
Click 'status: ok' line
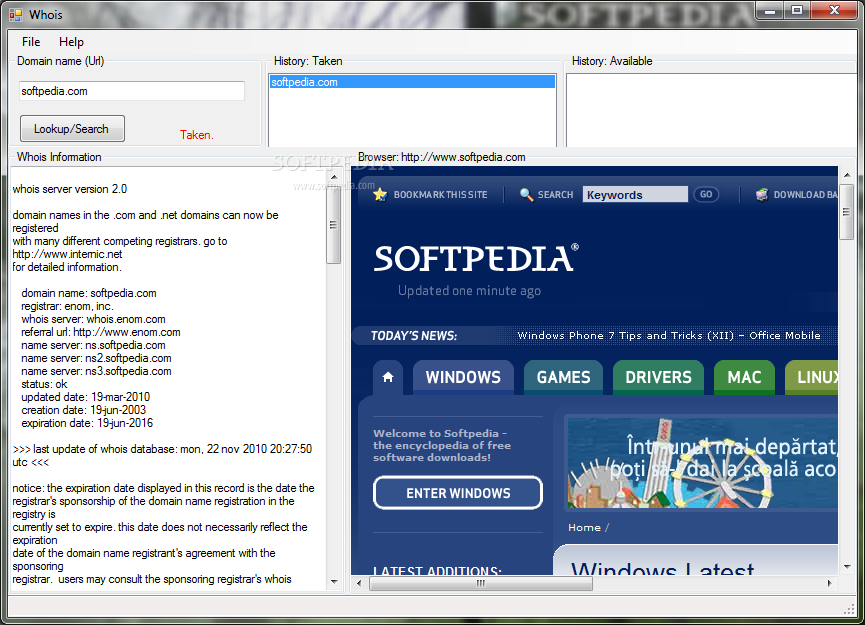pos(44,384)
